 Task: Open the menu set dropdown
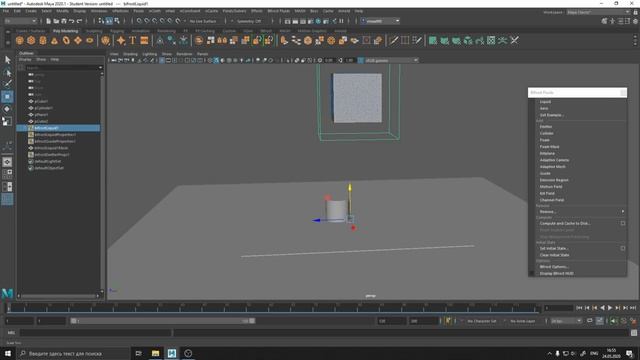(x=20, y=21)
